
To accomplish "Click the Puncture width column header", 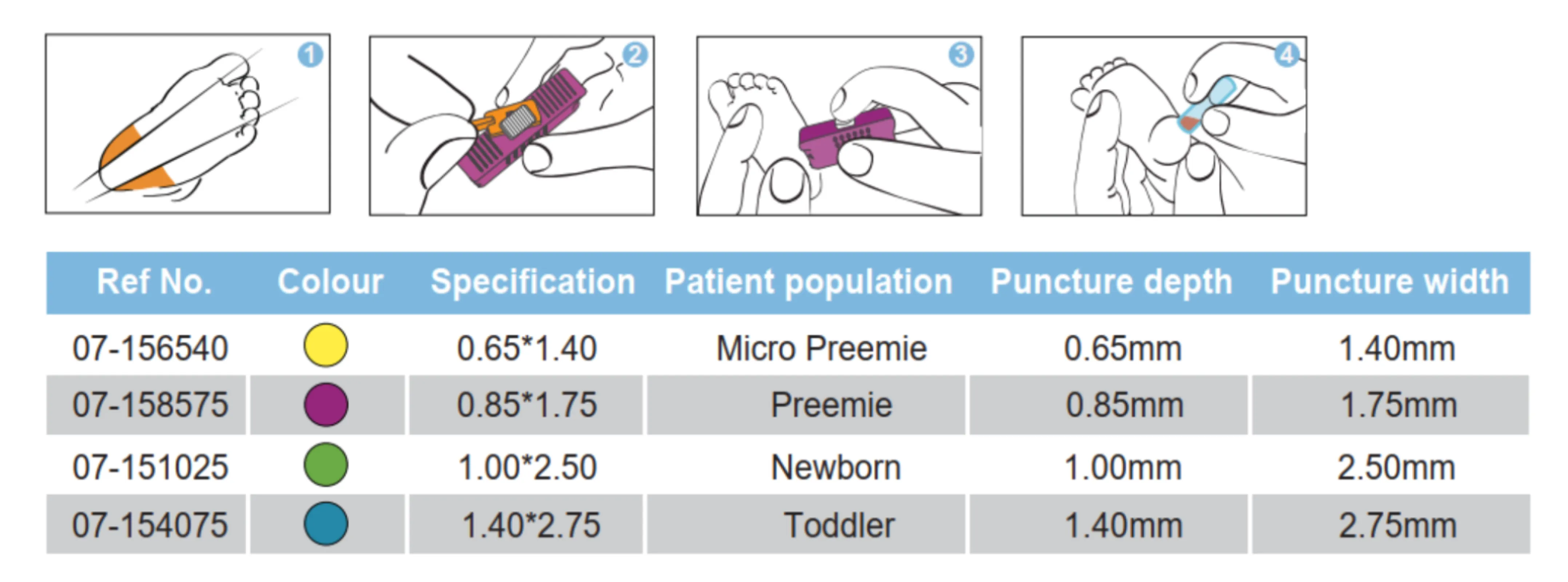I will coord(1390,282).
